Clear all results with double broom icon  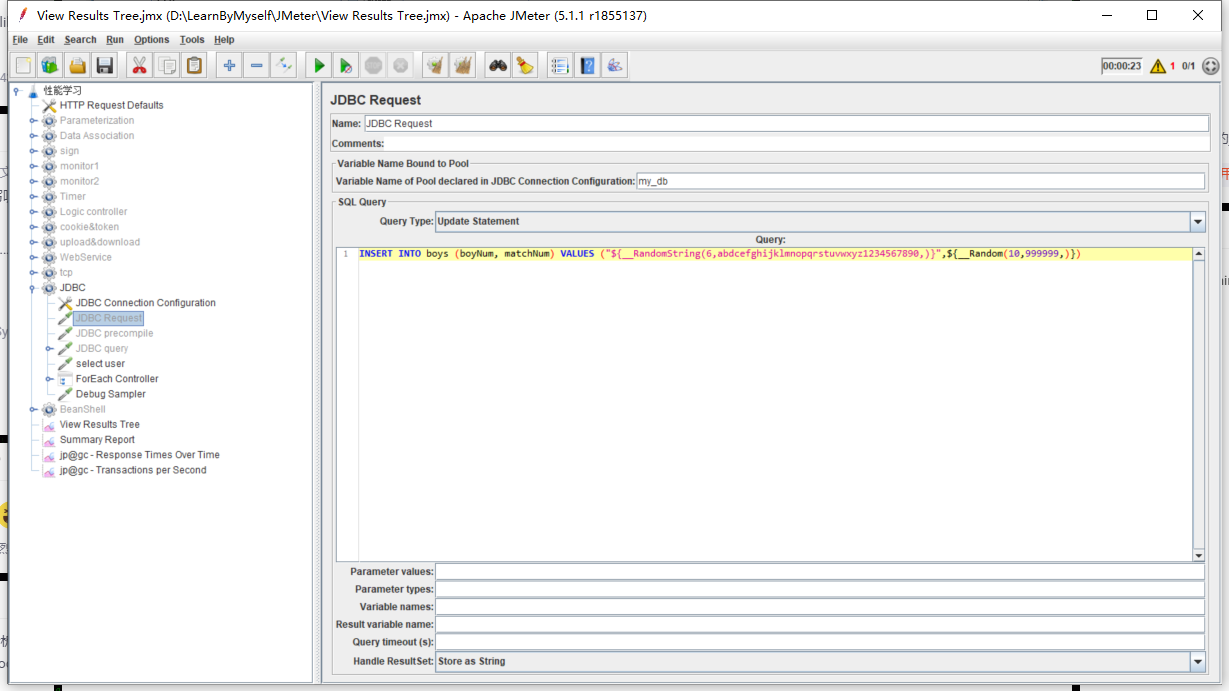pos(462,66)
